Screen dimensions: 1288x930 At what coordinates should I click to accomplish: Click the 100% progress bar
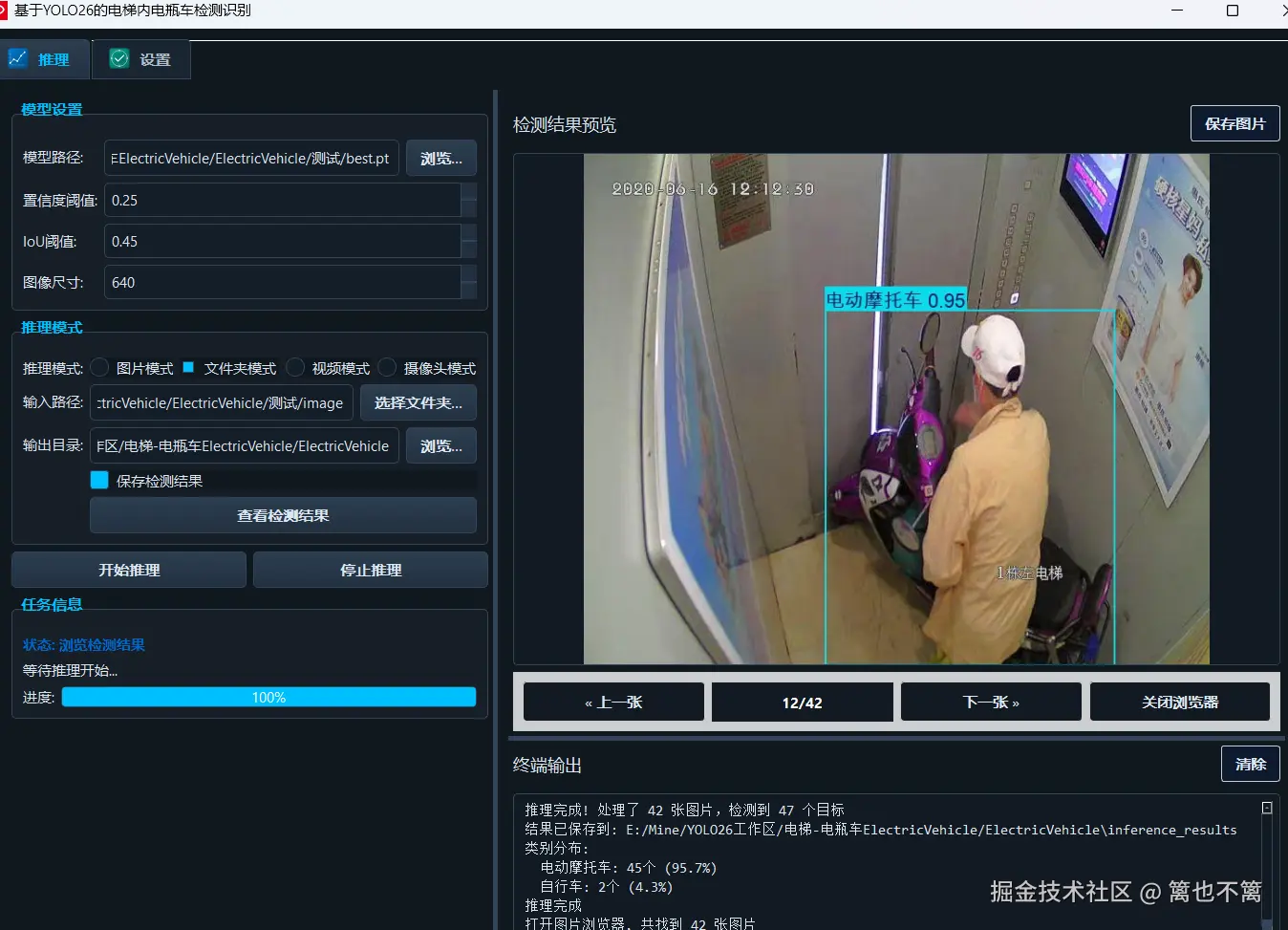pyautogui.click(x=268, y=697)
